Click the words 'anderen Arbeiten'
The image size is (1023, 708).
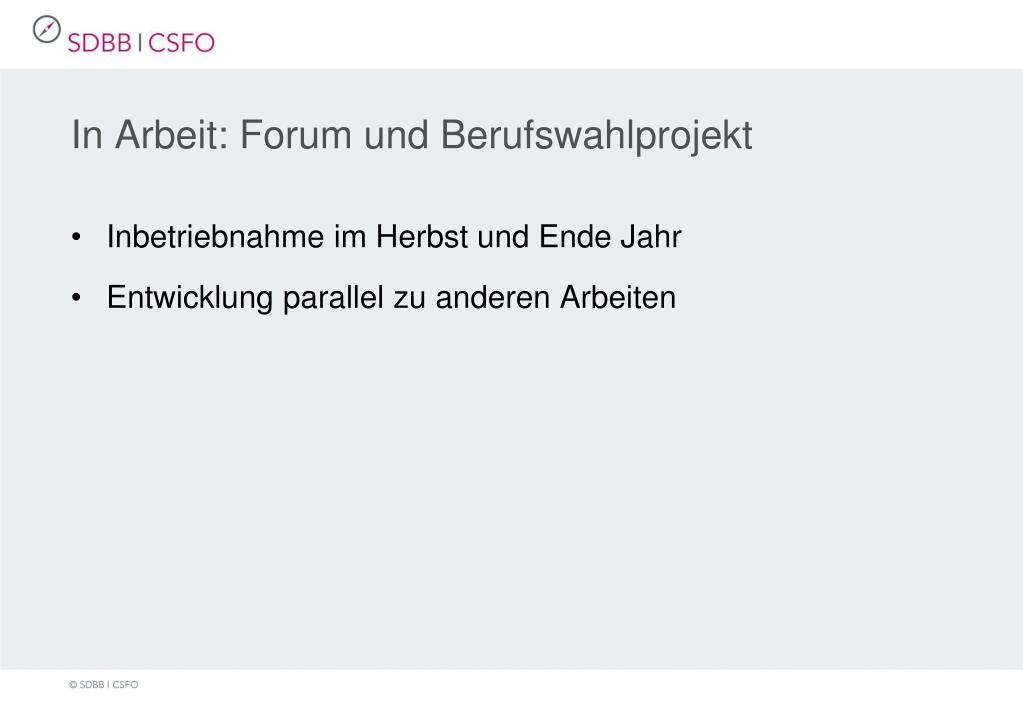555,298
